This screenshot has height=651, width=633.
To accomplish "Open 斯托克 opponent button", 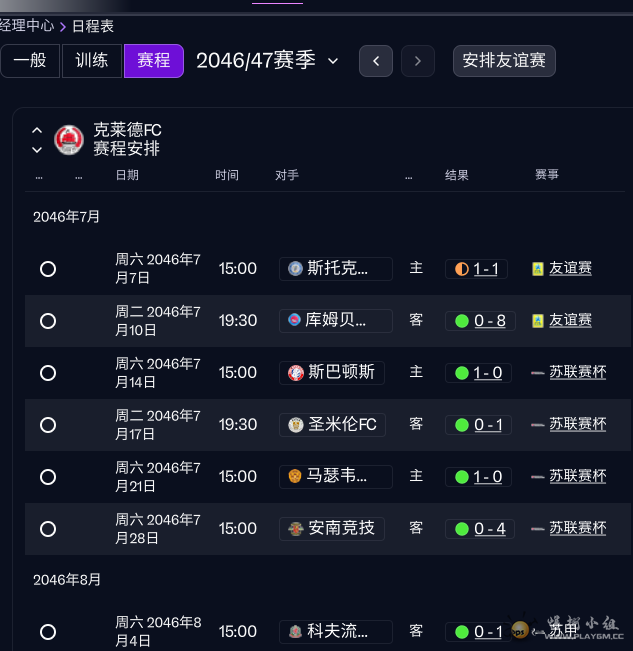I will pos(336,269).
